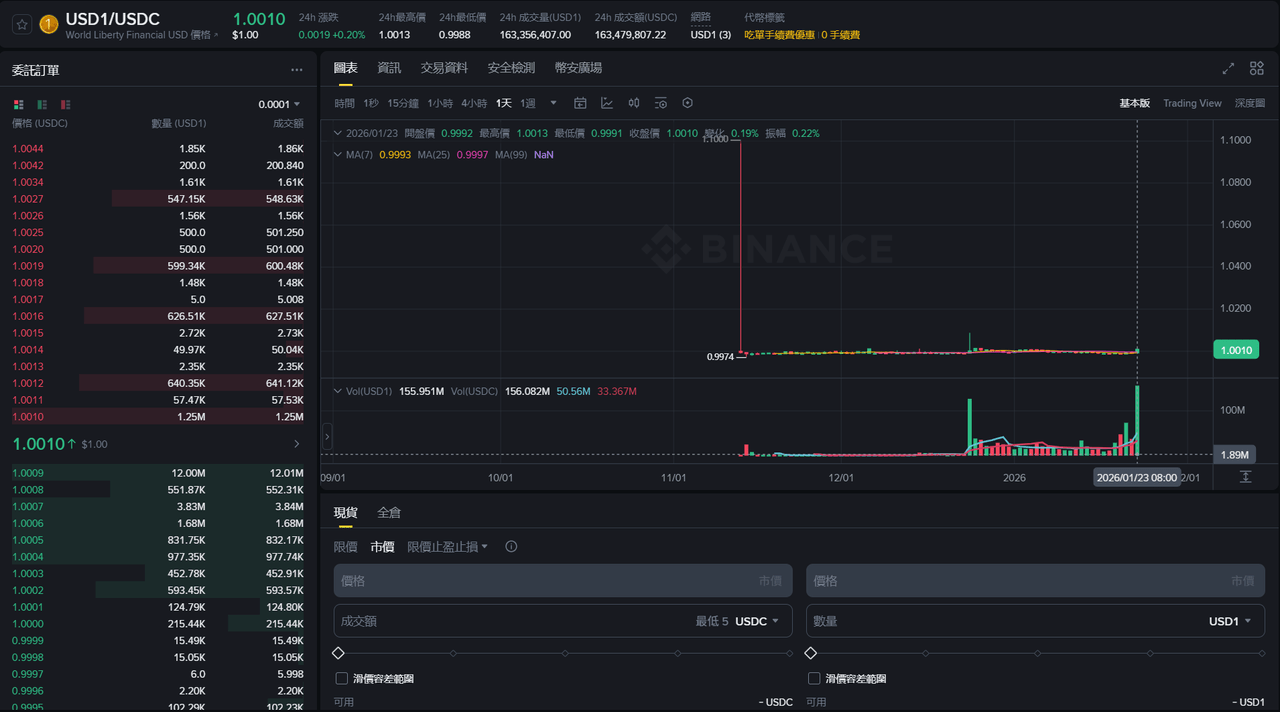Click the 價格 price input field
The height and width of the screenshot is (712, 1280).
click(x=562, y=580)
